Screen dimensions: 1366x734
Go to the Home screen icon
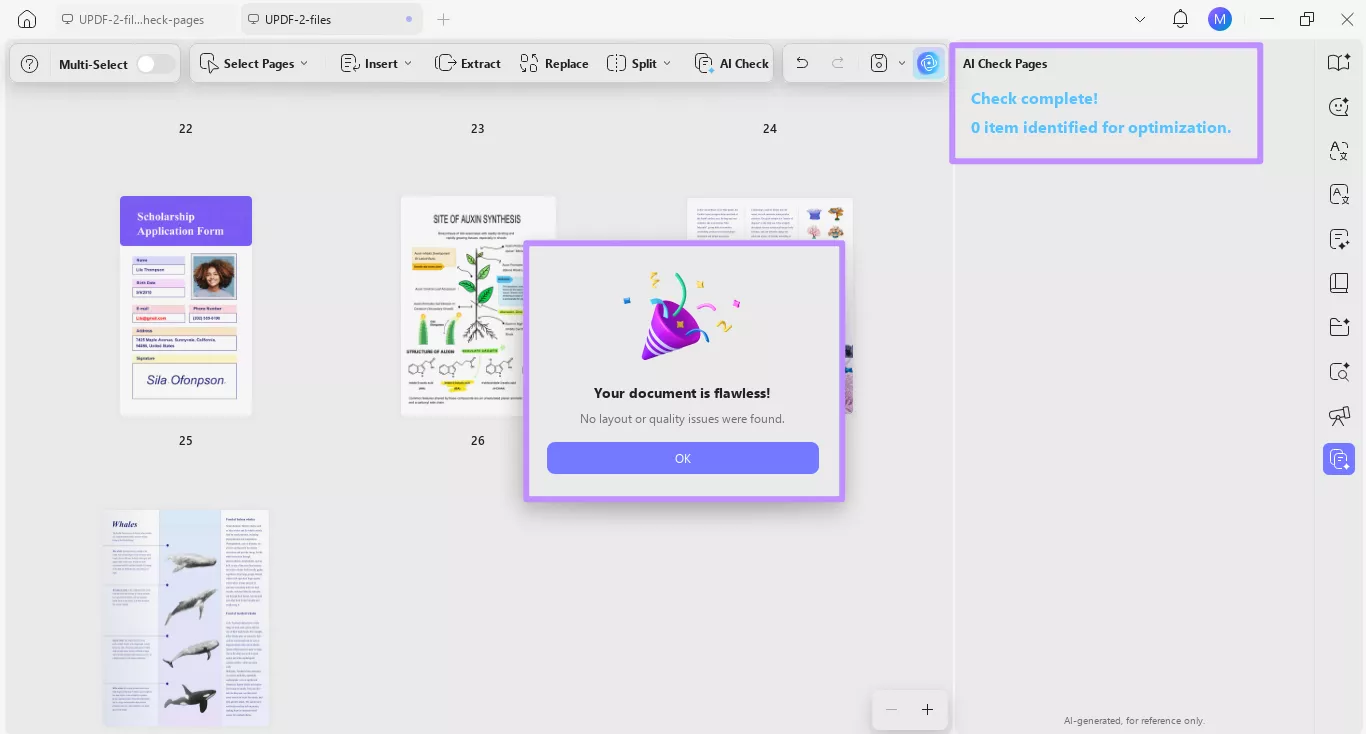(27, 19)
